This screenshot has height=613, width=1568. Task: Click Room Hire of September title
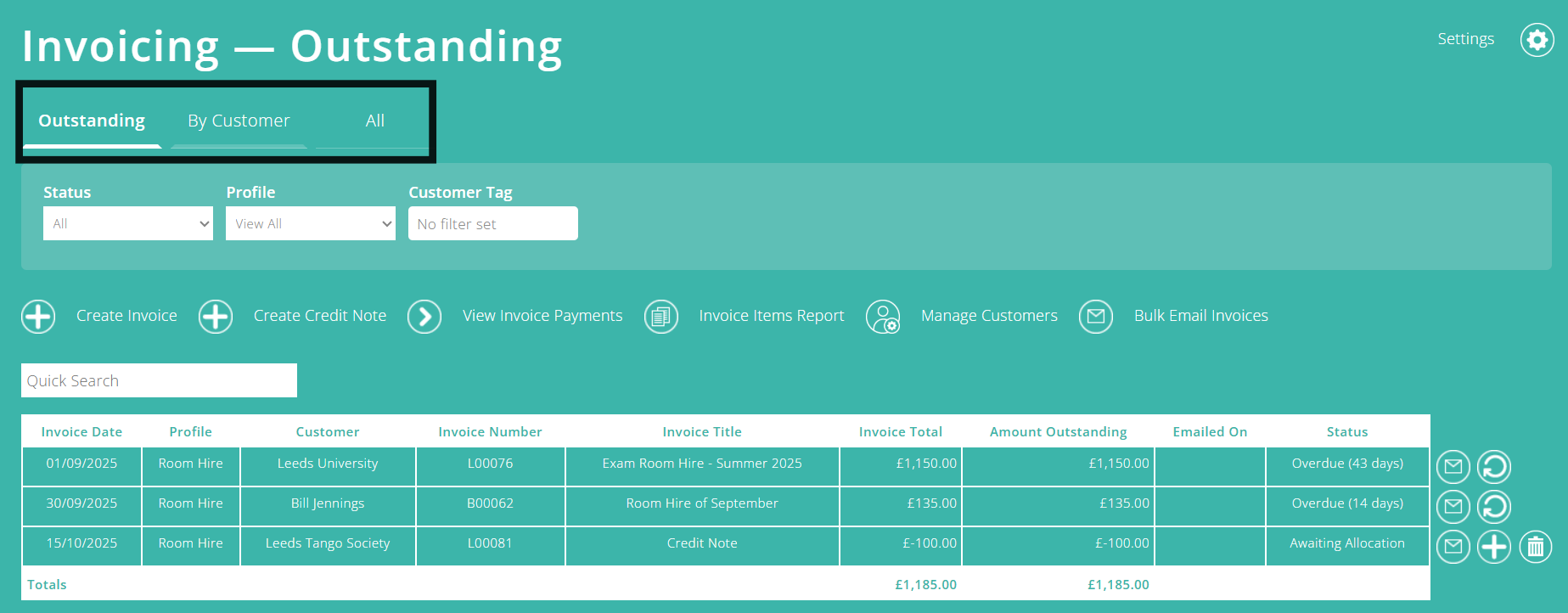702,503
